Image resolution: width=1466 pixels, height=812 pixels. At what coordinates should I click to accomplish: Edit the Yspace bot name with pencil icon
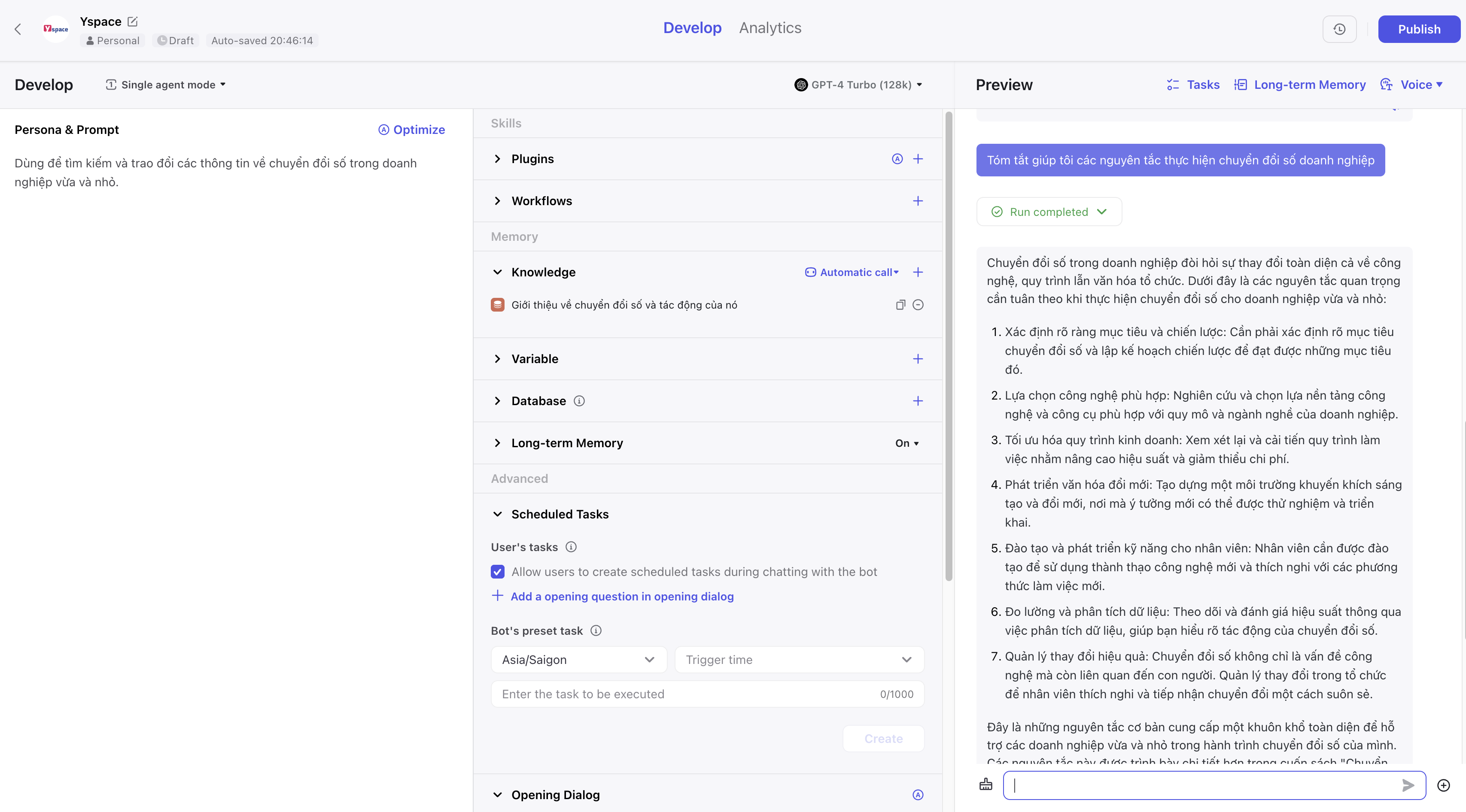(x=133, y=21)
